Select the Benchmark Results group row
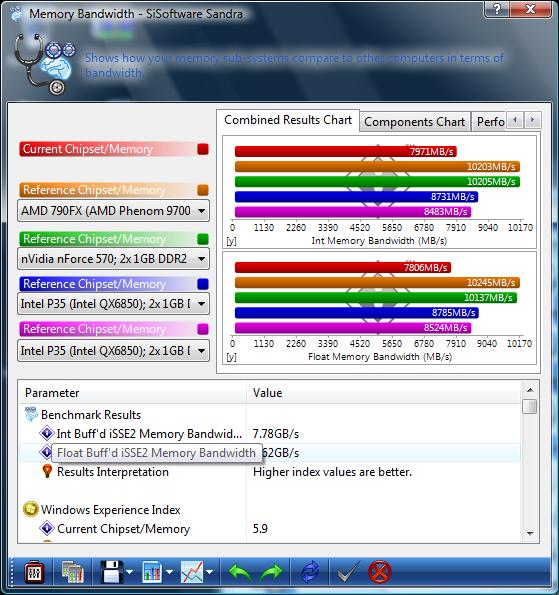Screen dimensions: 559x595 (269, 415)
